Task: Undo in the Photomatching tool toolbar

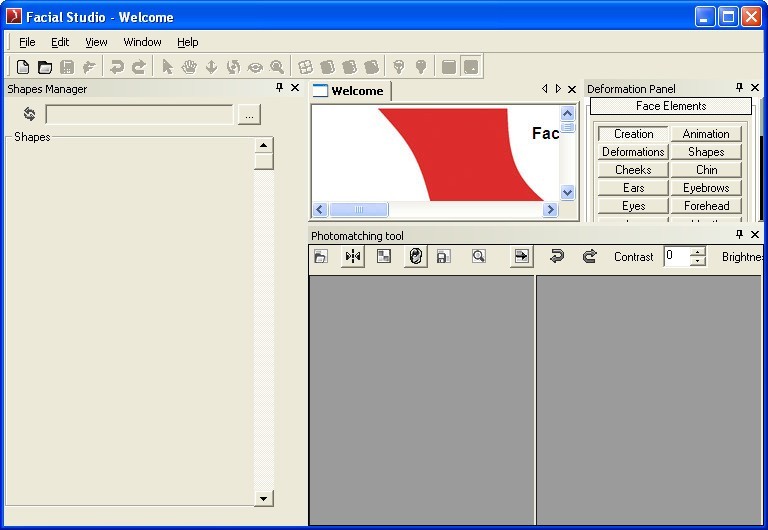Action: coord(557,256)
